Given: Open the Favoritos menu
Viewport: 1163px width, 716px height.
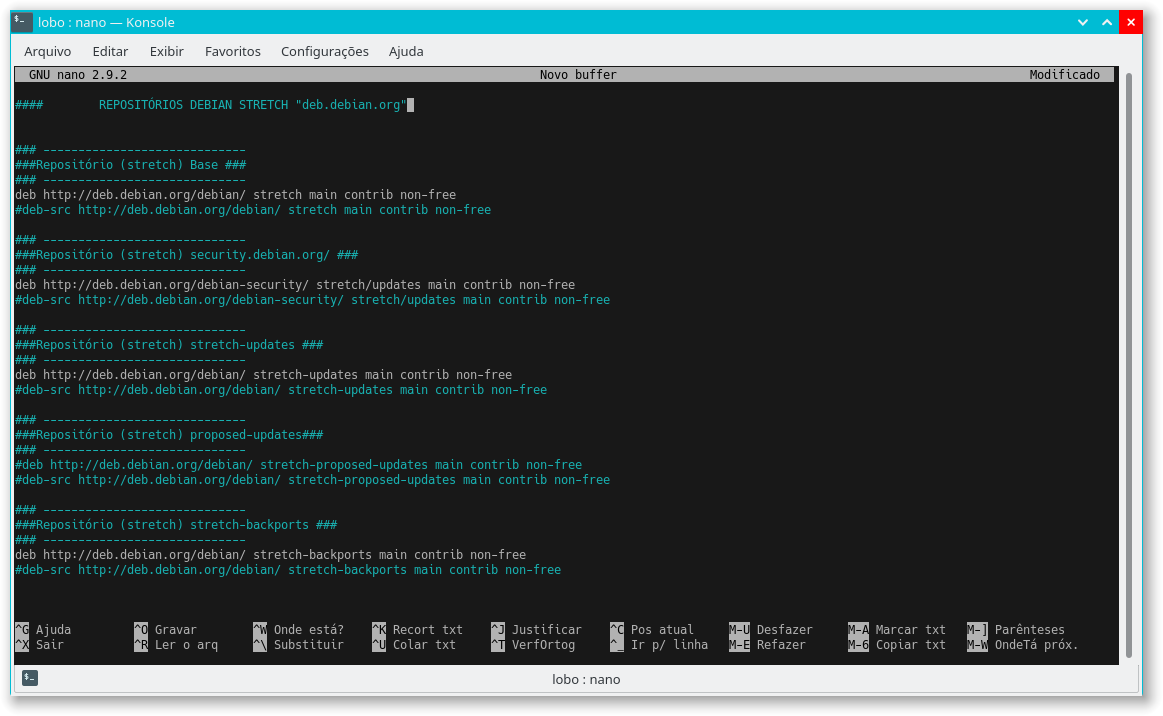Looking at the screenshot, I should (233, 51).
